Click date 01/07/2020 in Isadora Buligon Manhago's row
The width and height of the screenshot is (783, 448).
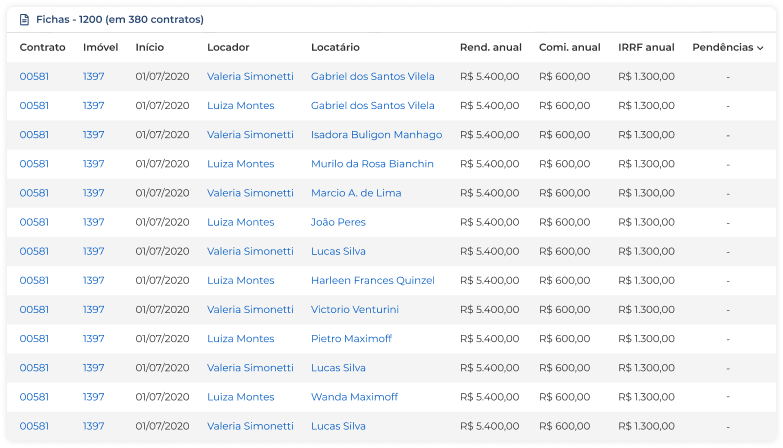[x=162, y=135]
